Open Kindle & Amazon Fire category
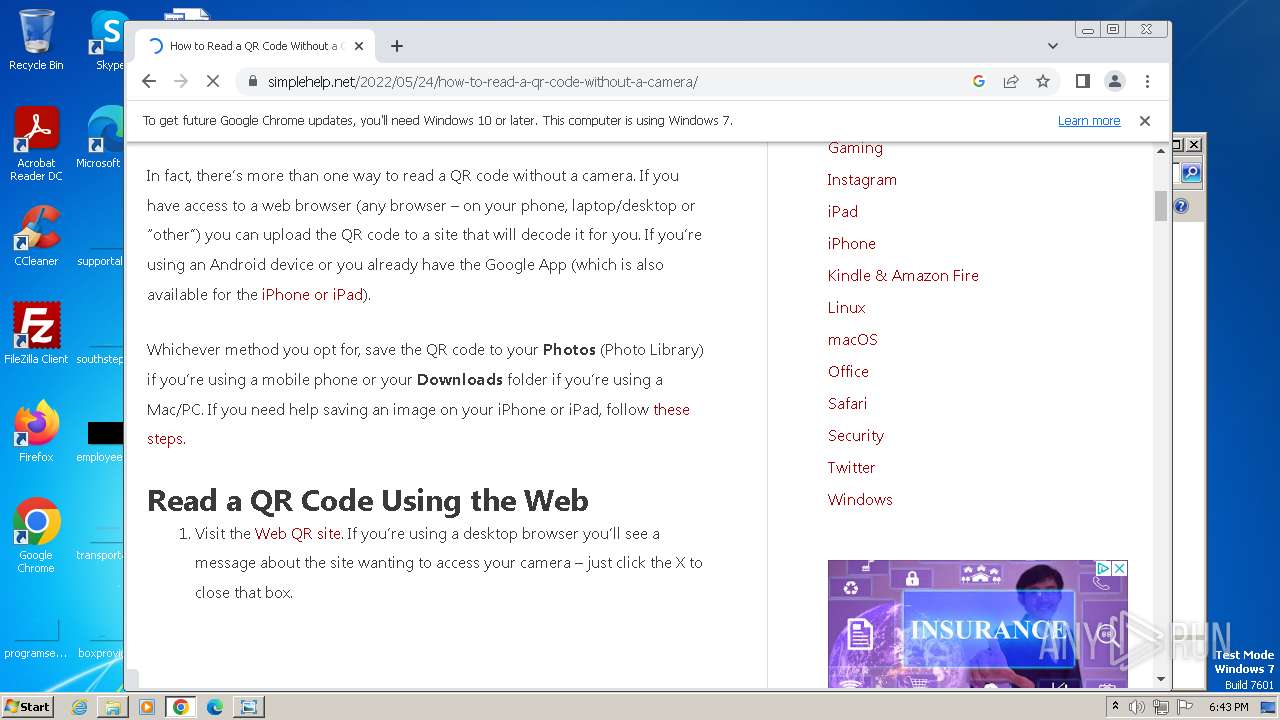The height and width of the screenshot is (720, 1280). [x=903, y=276]
